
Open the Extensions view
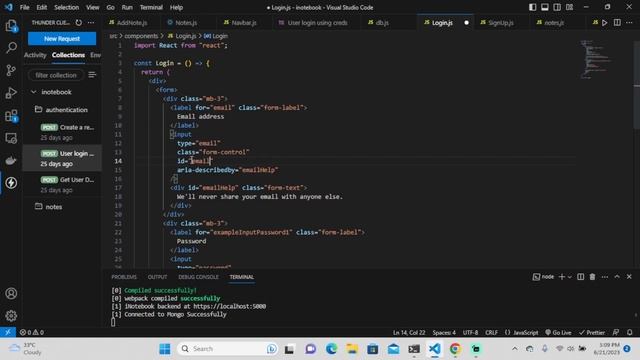(11, 116)
